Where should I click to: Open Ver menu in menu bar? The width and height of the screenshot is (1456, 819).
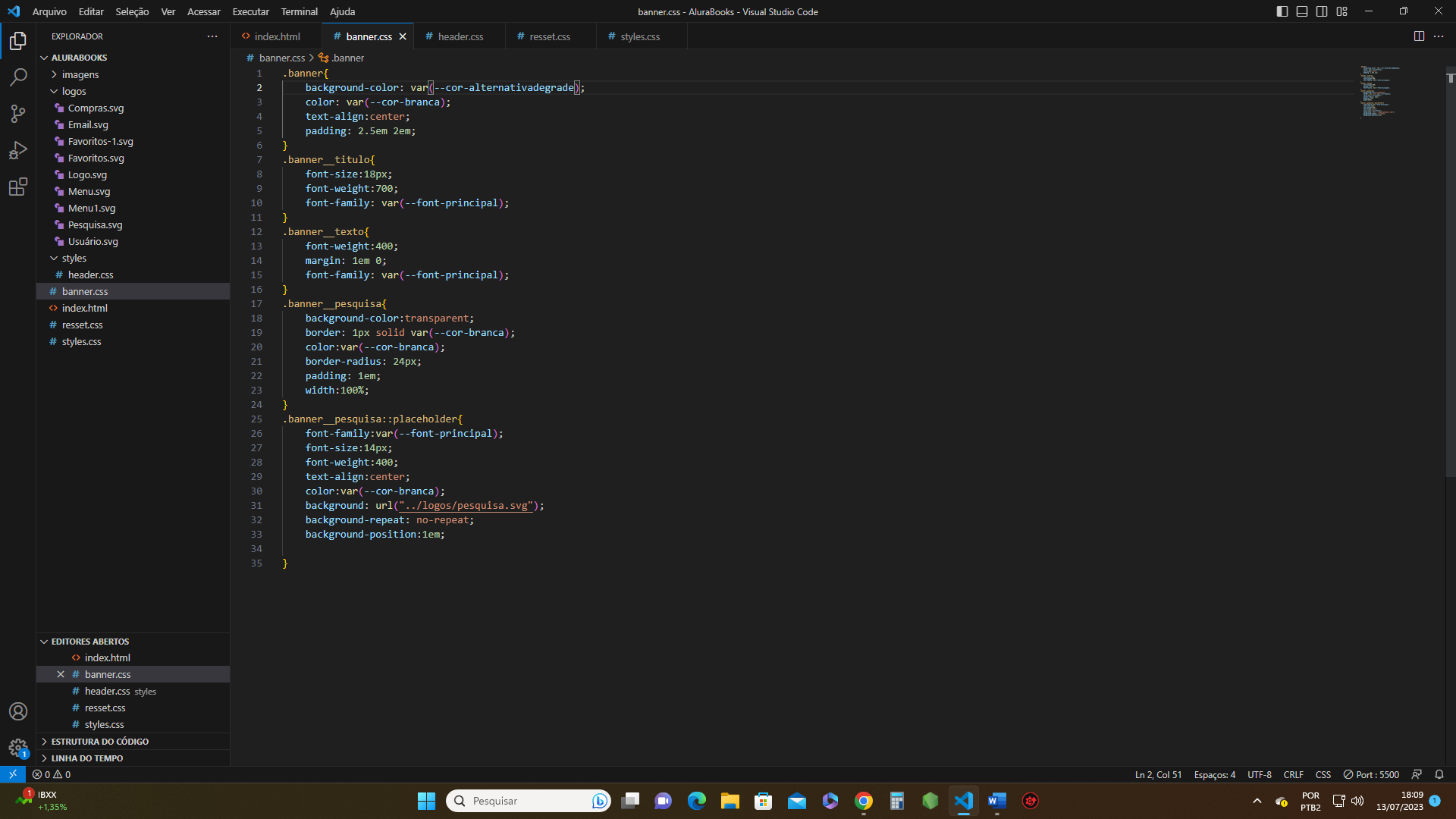click(x=168, y=11)
